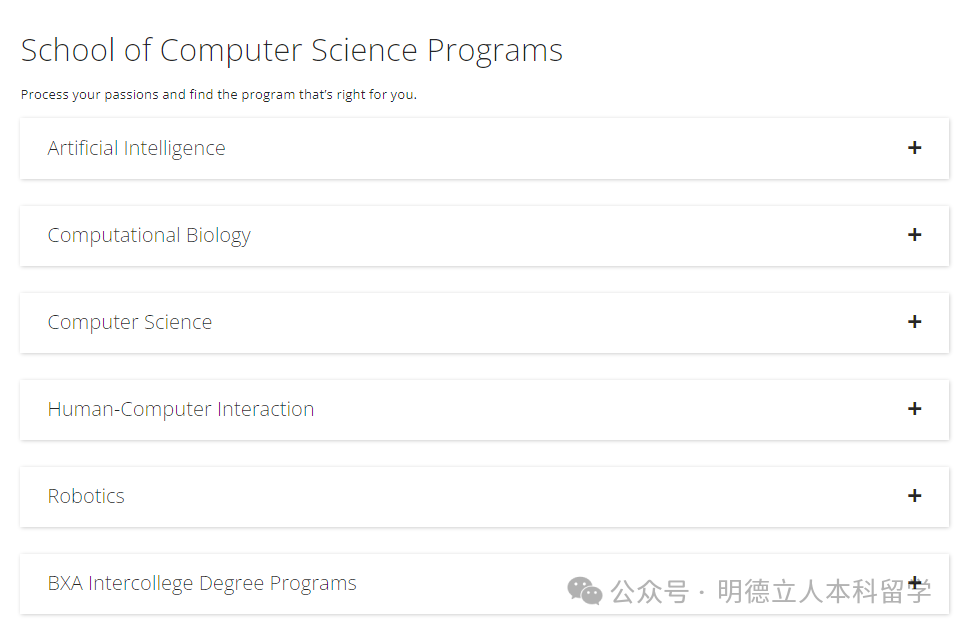
Task: Click the WeChat logo icon in watermark
Action: coord(585,591)
